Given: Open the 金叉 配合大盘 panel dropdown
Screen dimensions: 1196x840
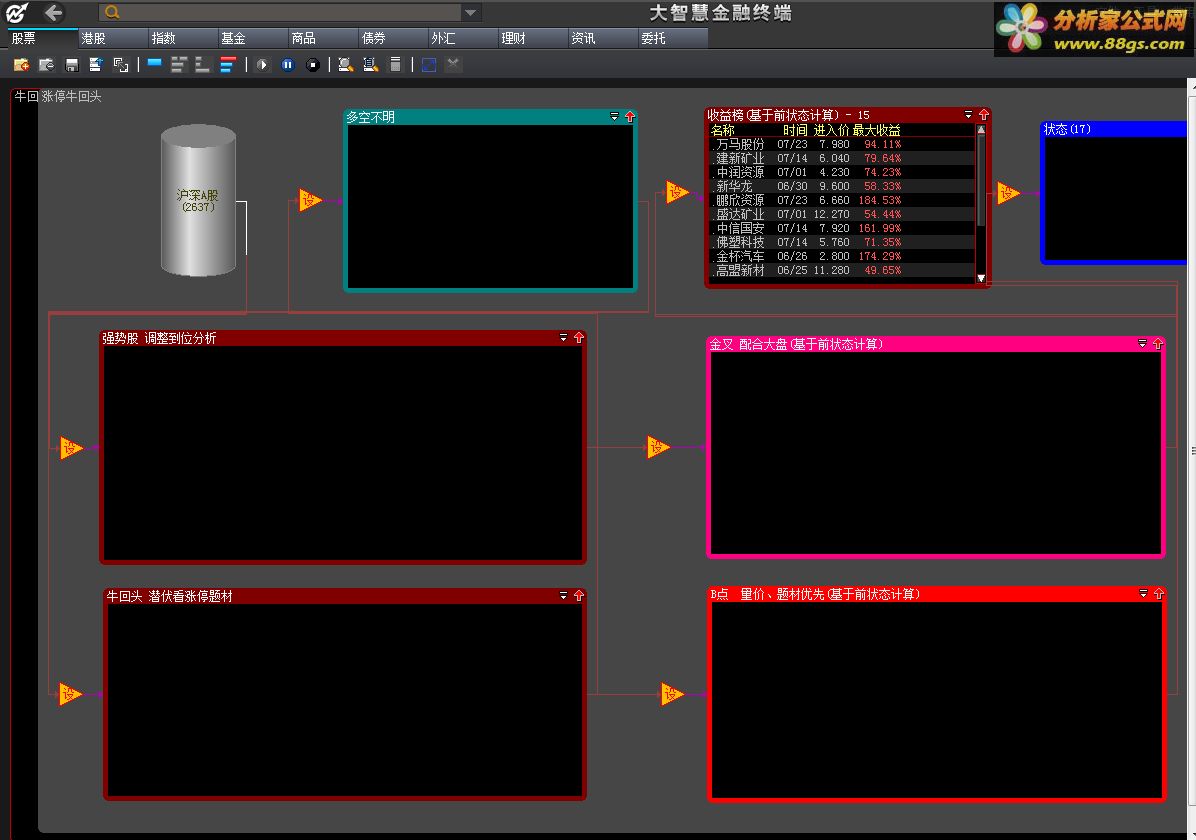Looking at the screenshot, I should pos(1142,343).
